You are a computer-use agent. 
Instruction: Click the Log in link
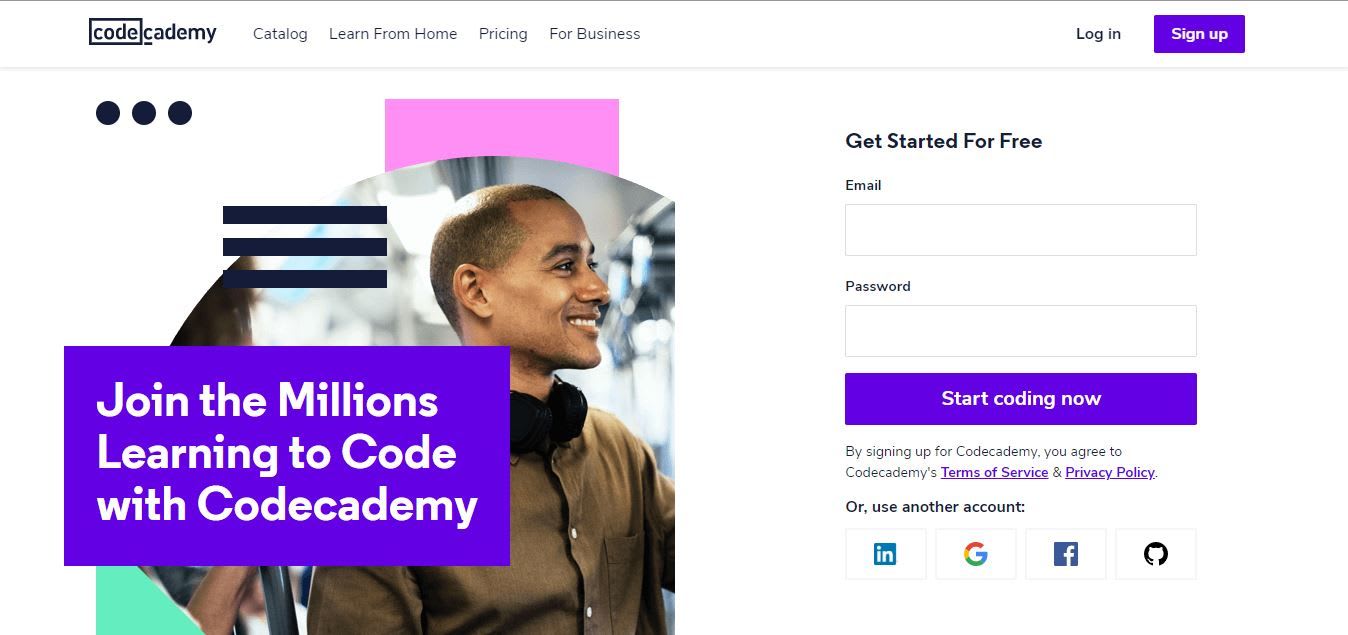(x=1098, y=34)
